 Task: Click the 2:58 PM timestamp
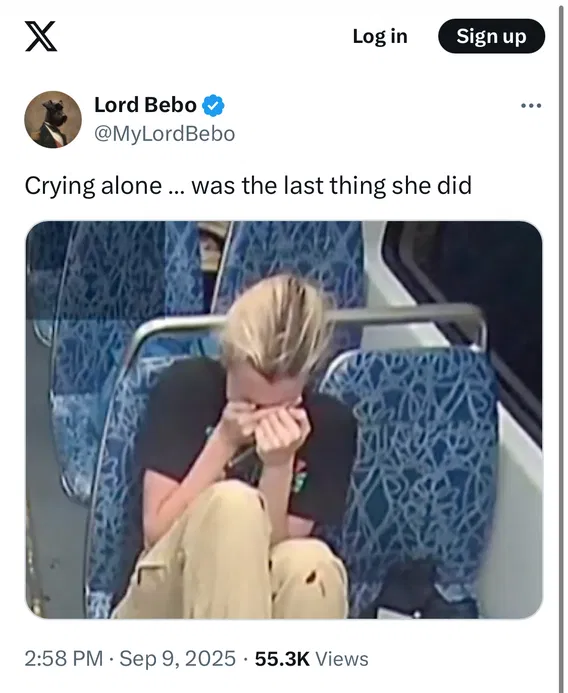point(63,659)
